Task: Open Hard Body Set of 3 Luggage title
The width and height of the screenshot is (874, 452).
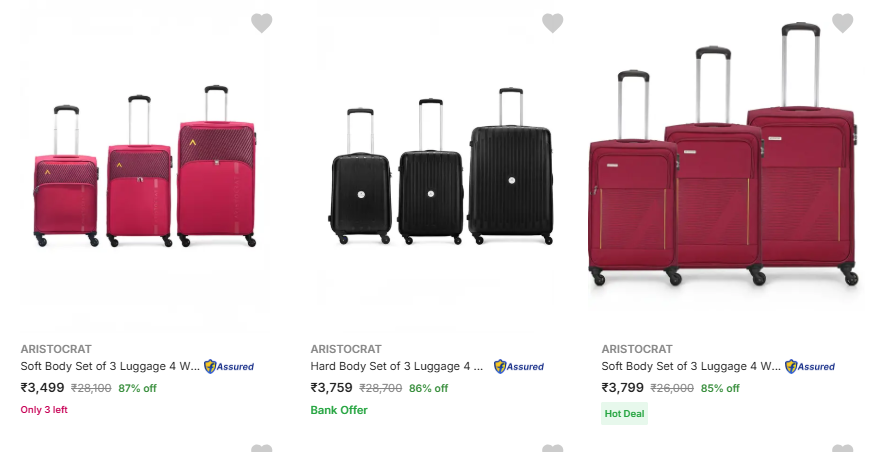Action: coord(397,366)
